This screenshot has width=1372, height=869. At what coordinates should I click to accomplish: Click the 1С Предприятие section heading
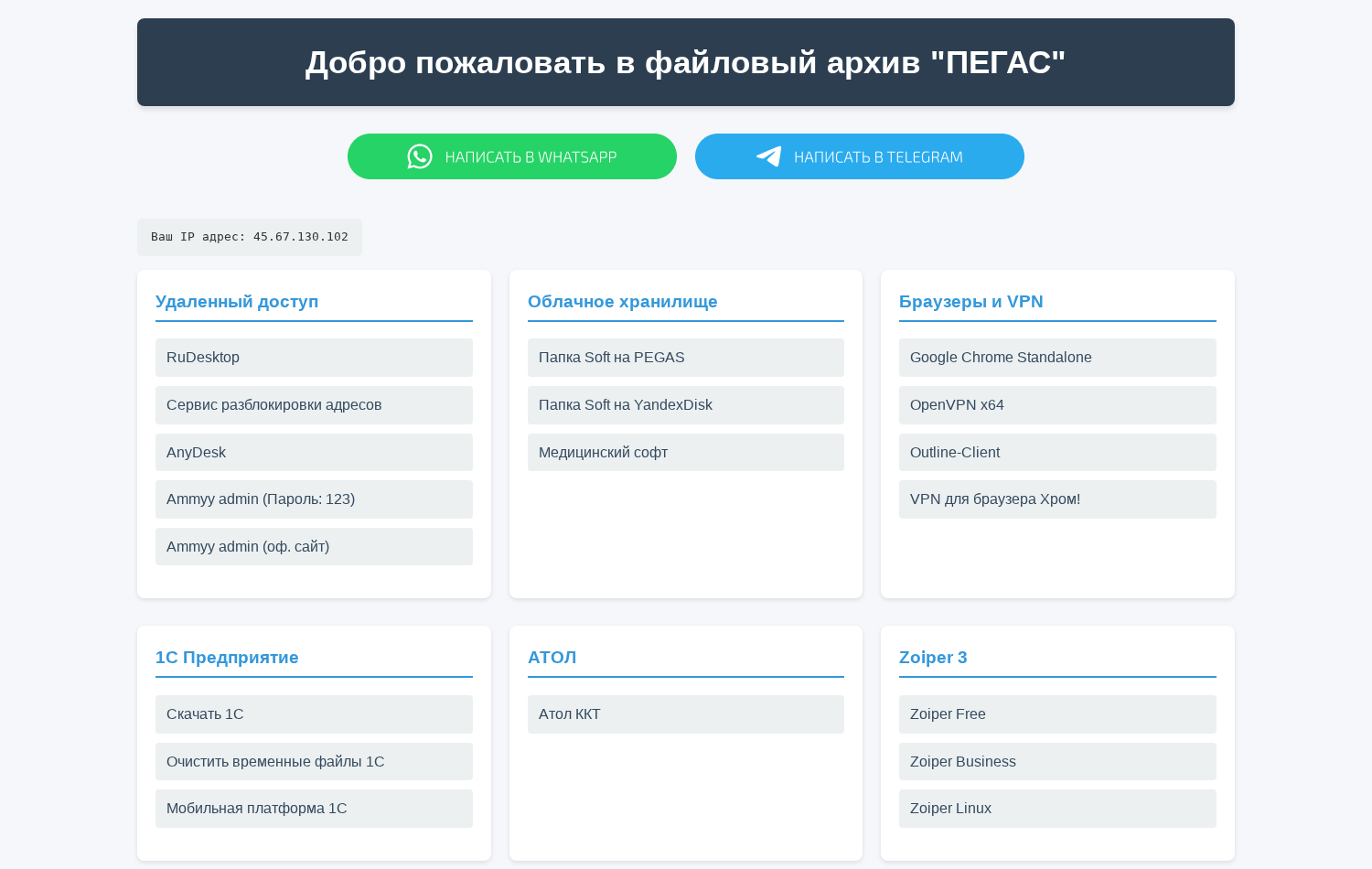(227, 658)
